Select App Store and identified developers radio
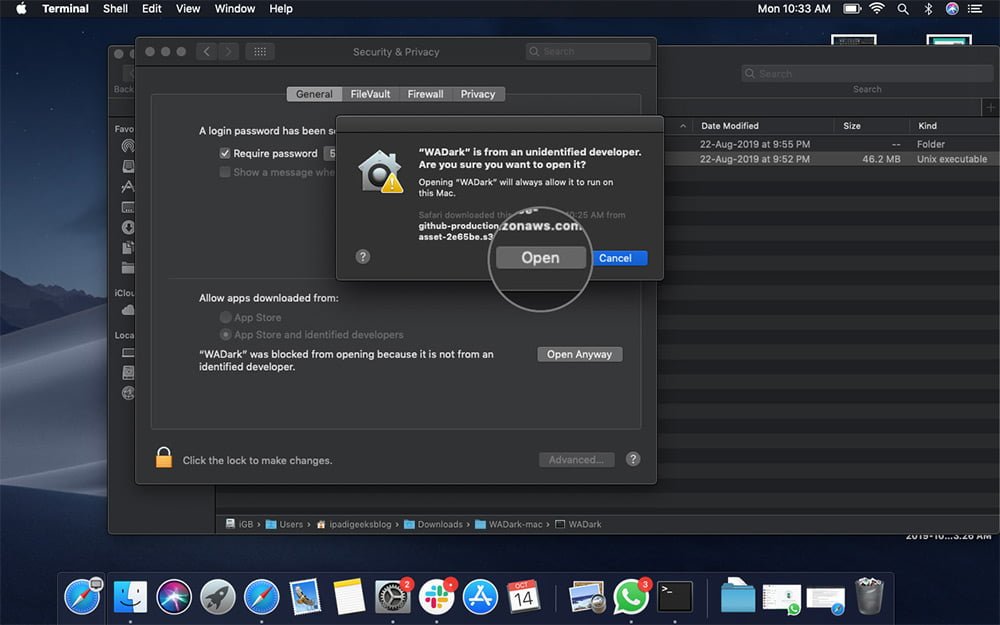The height and width of the screenshot is (625, 1000). click(x=225, y=334)
